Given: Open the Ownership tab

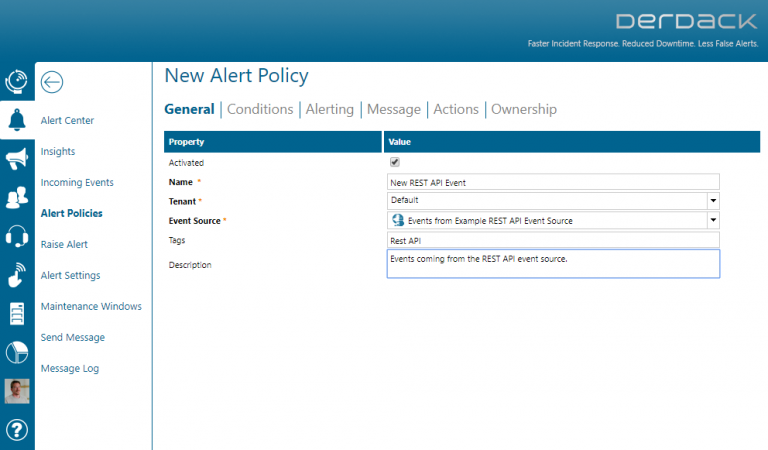Looking at the screenshot, I should (x=523, y=109).
